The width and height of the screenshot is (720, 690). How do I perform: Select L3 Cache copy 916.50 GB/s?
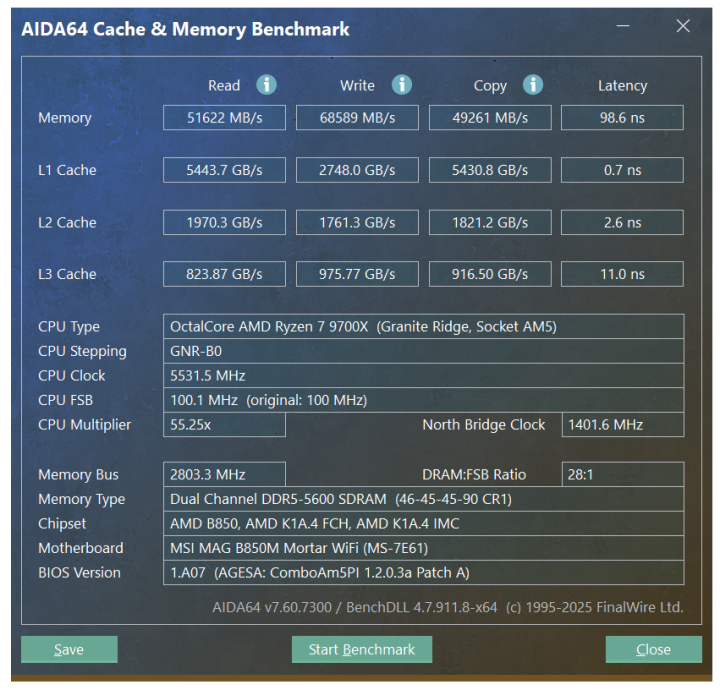pos(490,274)
